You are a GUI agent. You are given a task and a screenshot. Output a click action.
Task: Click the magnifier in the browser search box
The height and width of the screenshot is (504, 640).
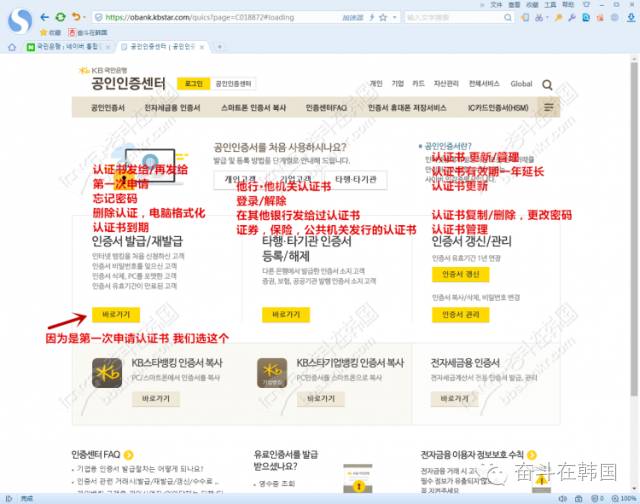coord(508,18)
